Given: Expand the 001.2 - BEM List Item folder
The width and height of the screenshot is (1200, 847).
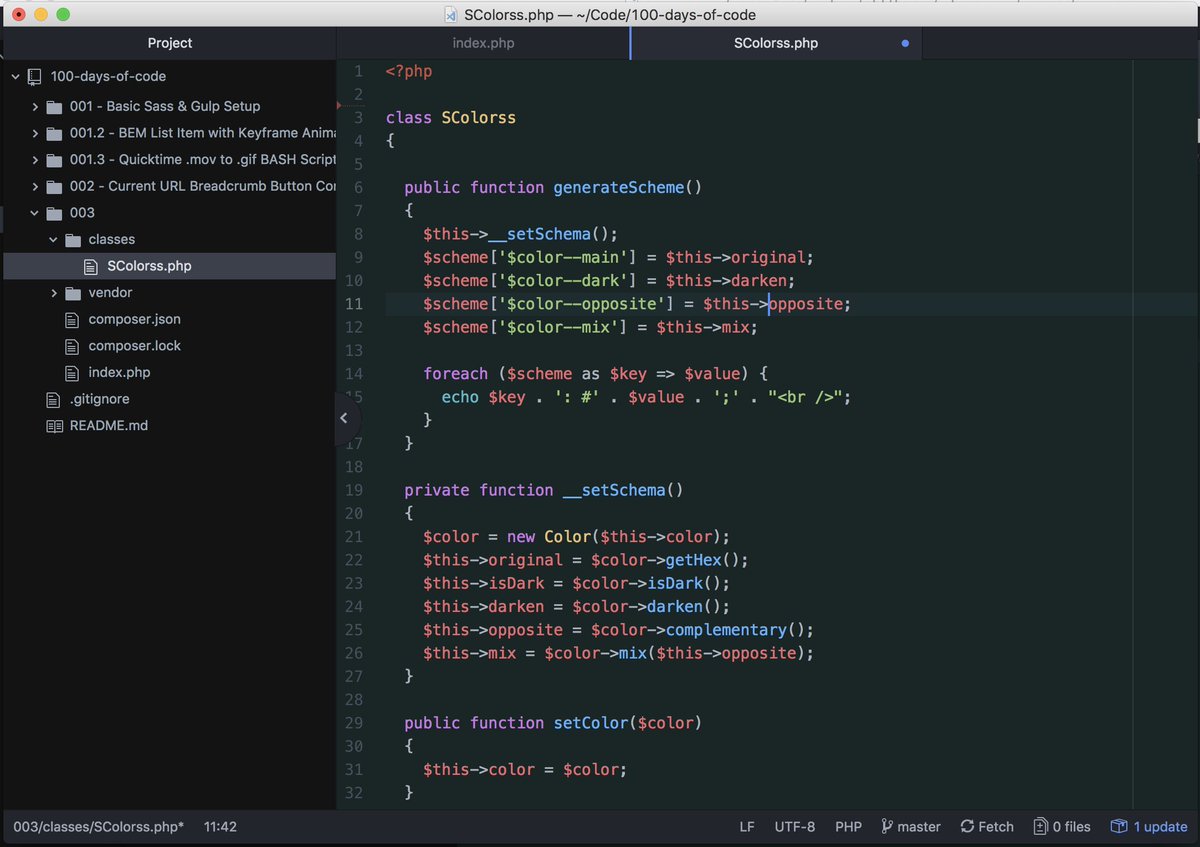Looking at the screenshot, I should pos(35,133).
